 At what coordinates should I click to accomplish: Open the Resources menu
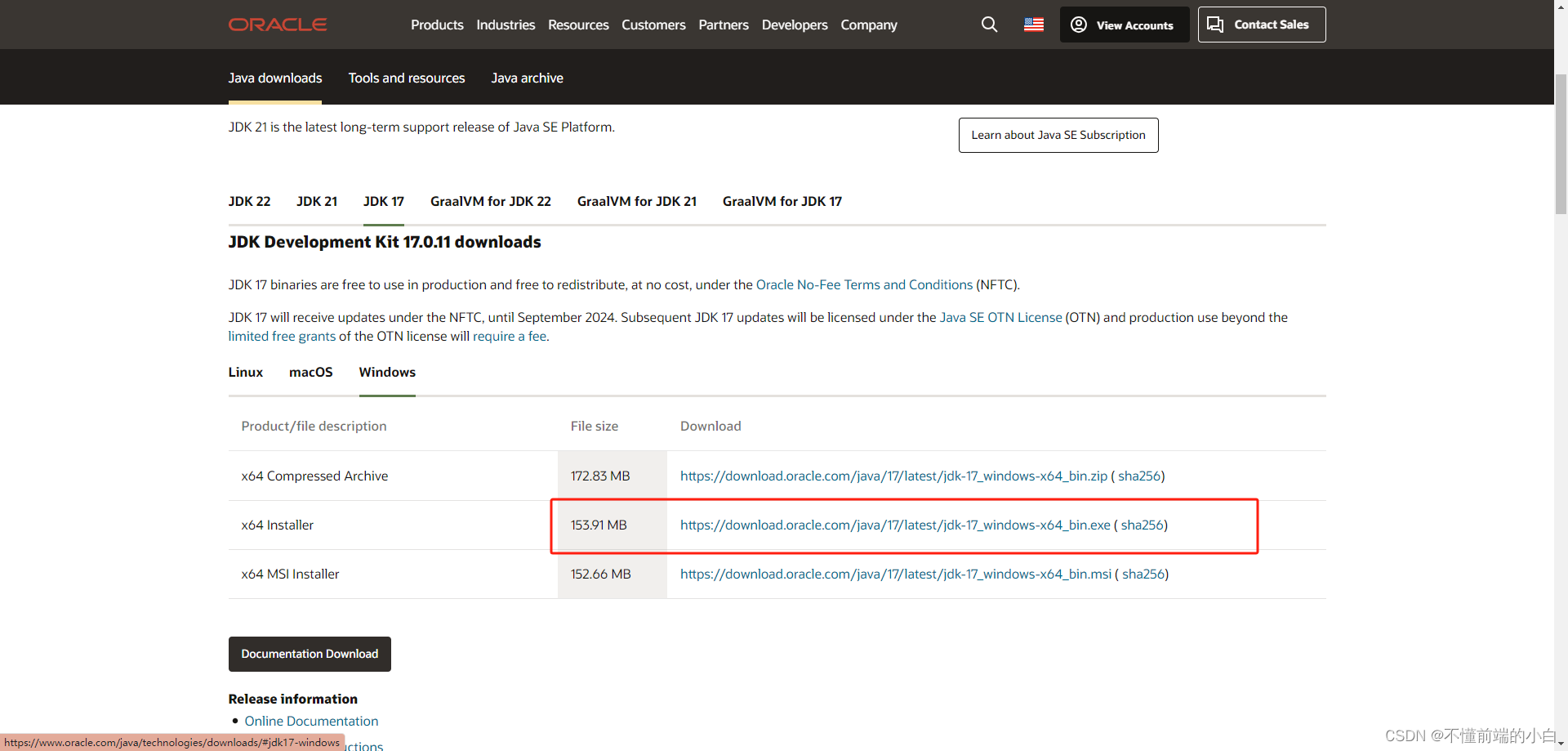click(x=578, y=25)
